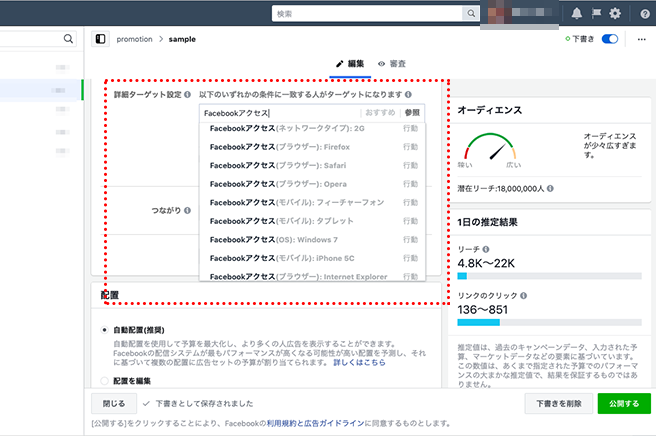Click the search magnifier icon in the top bar

[471, 13]
